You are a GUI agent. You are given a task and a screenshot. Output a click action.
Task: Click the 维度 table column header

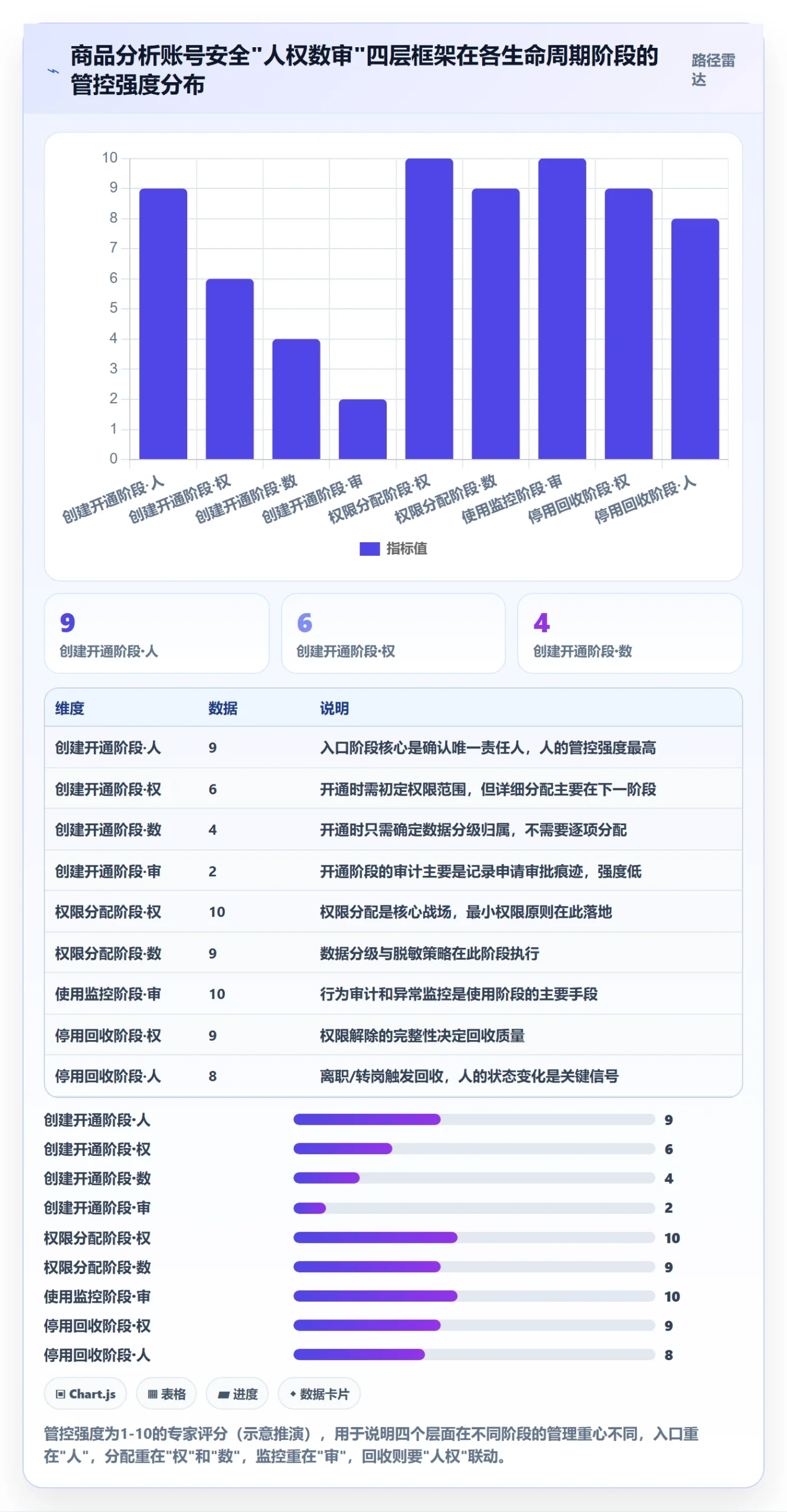pyautogui.click(x=70, y=708)
